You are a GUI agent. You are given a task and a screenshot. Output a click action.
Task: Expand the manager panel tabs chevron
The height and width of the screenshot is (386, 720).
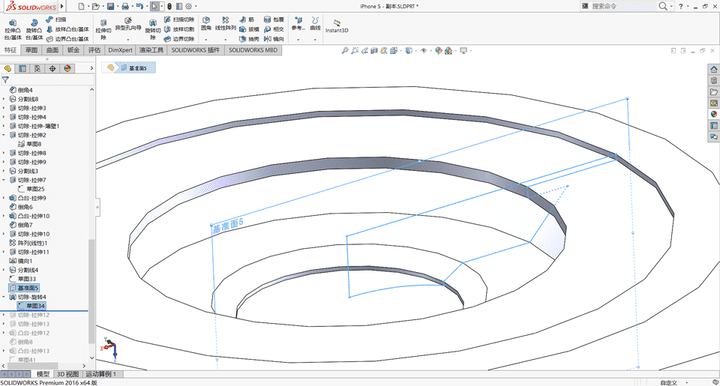click(91, 68)
